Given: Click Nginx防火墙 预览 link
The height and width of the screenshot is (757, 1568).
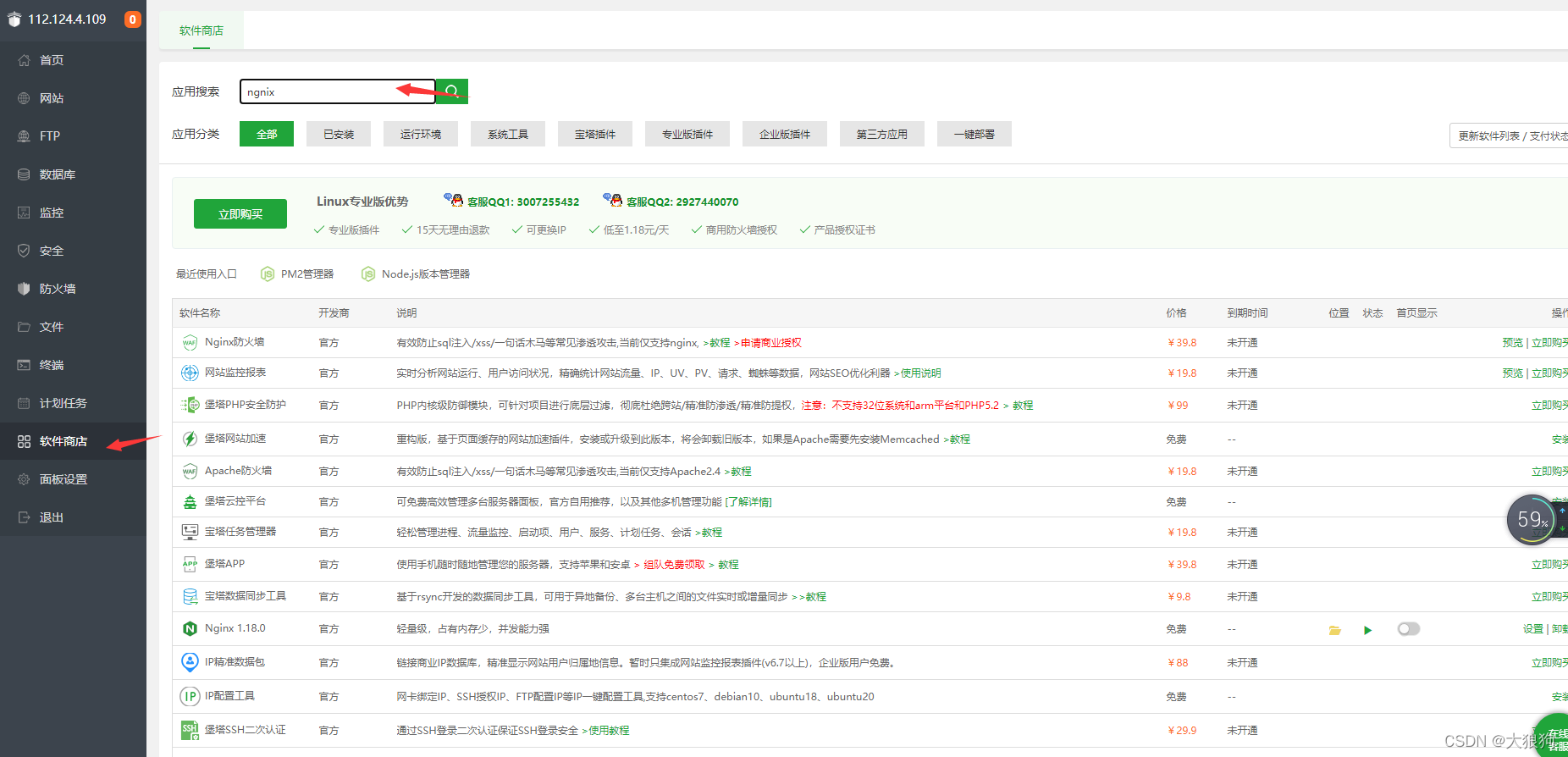Looking at the screenshot, I should click(1512, 342).
